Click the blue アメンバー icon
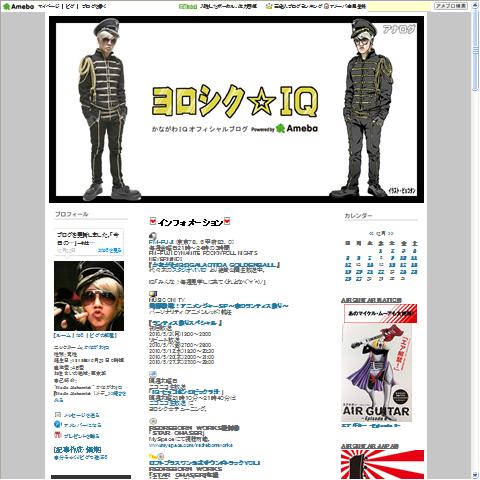 coord(58,425)
